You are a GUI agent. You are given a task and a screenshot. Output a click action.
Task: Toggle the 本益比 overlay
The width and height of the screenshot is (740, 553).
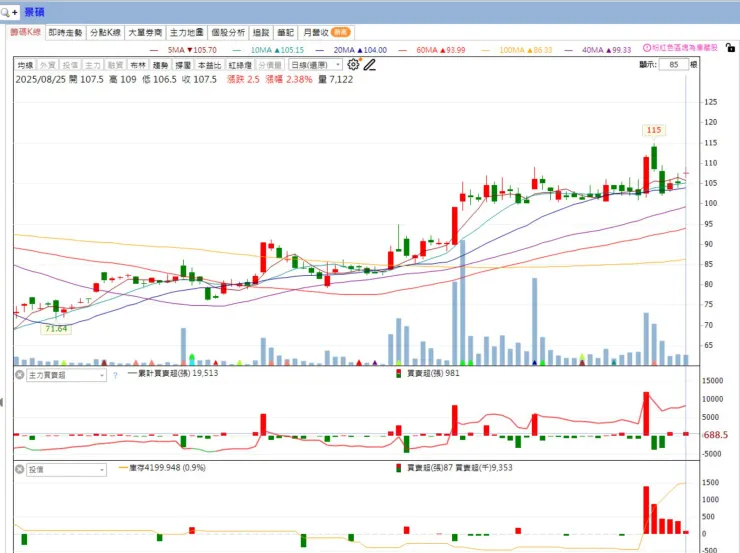[x=210, y=65]
